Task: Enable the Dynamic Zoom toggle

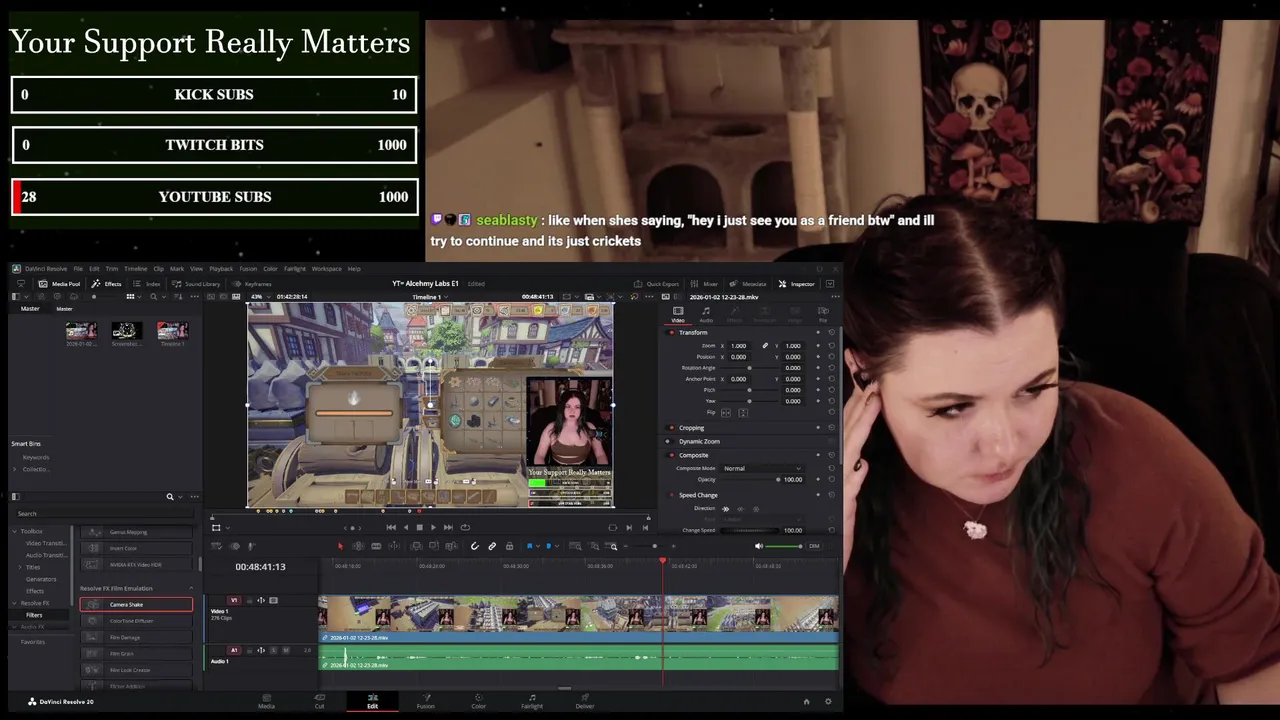Action: pyautogui.click(x=668, y=441)
